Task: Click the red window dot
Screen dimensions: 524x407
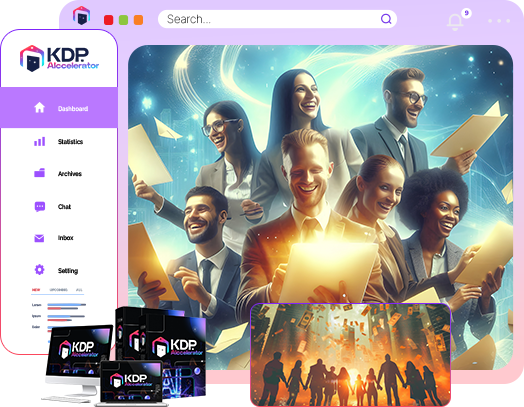Action: (x=109, y=20)
